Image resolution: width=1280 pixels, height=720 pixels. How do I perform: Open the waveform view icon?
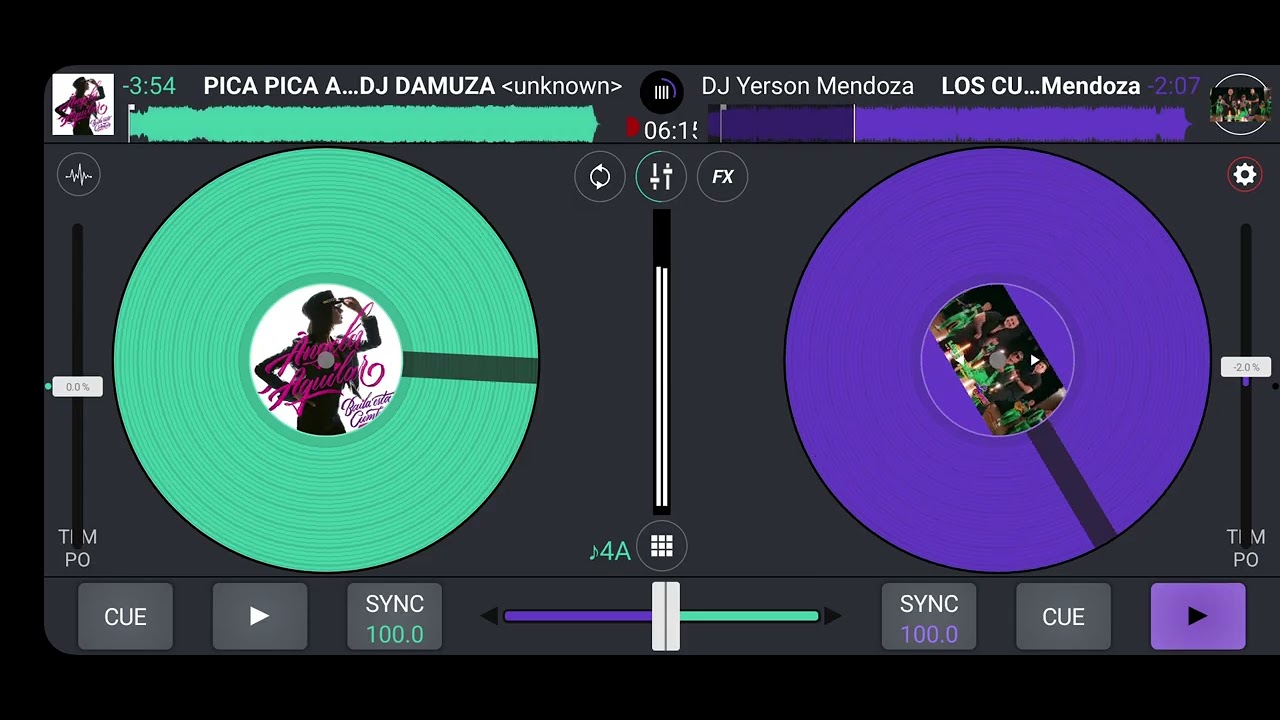click(x=78, y=176)
